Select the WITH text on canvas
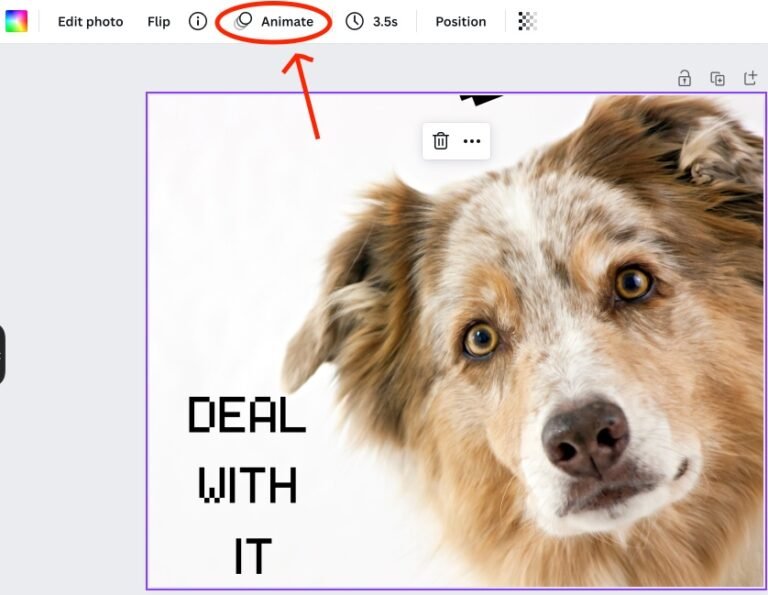The image size is (768, 595). click(247, 485)
